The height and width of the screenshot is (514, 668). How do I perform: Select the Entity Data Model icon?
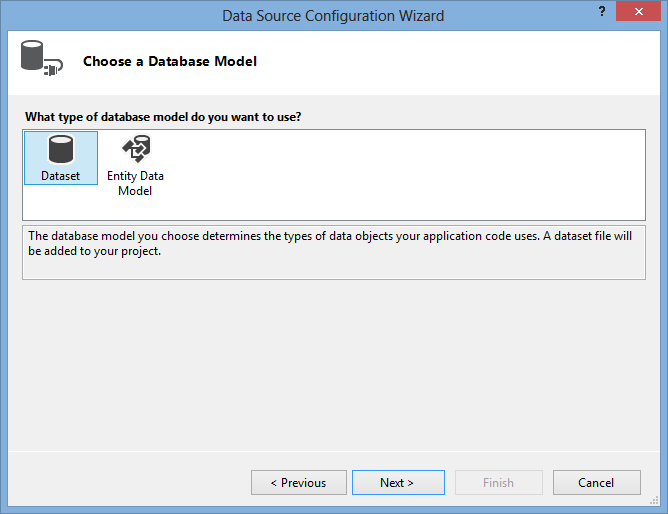pos(135,150)
